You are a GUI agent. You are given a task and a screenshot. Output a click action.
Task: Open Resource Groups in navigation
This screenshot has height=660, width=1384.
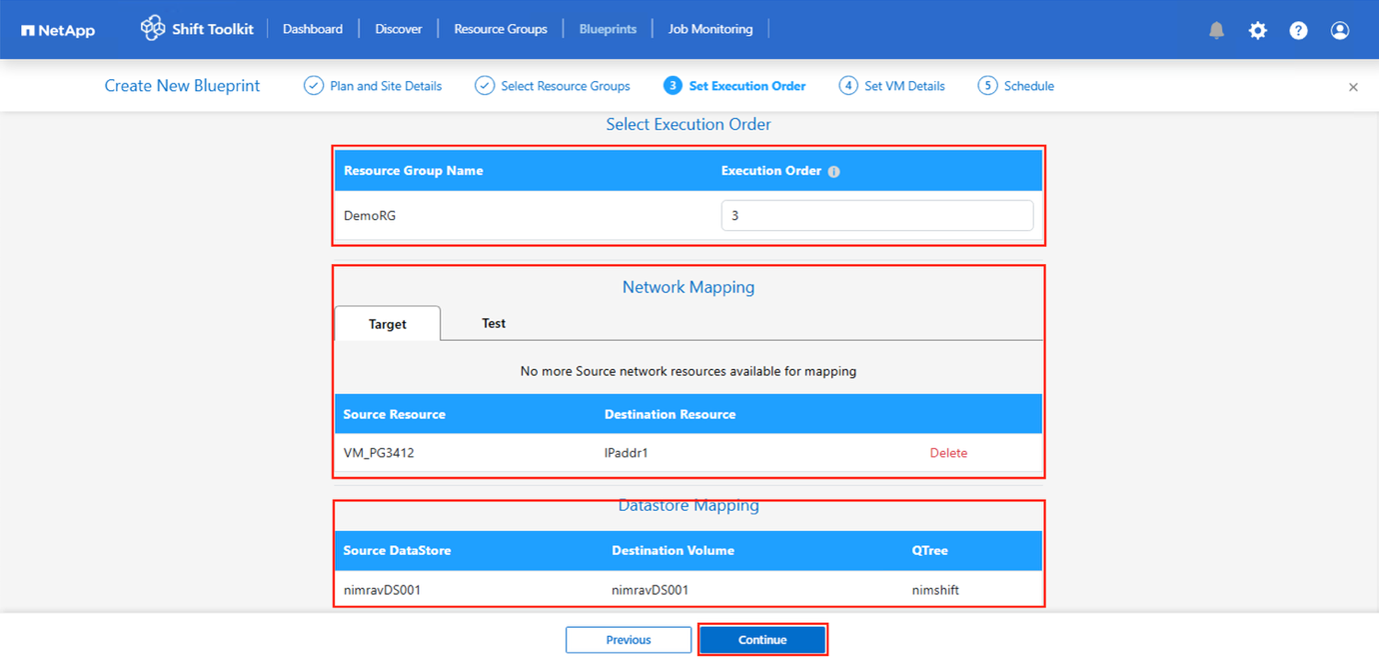pos(500,29)
